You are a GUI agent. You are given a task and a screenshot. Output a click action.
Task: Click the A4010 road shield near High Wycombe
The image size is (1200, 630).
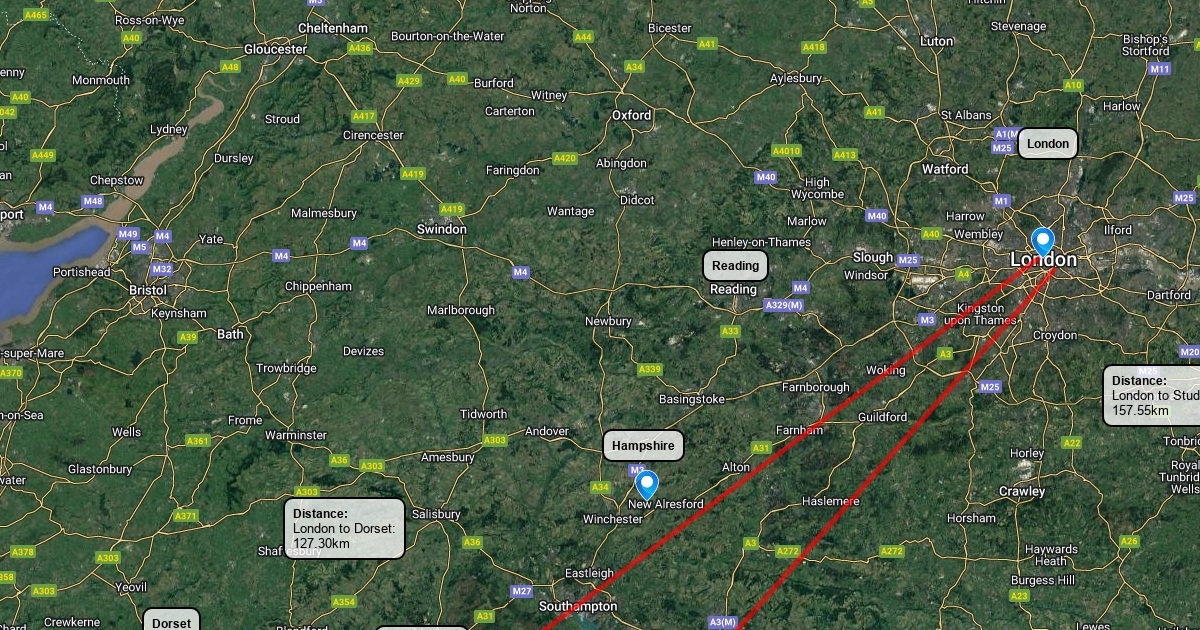[787, 151]
